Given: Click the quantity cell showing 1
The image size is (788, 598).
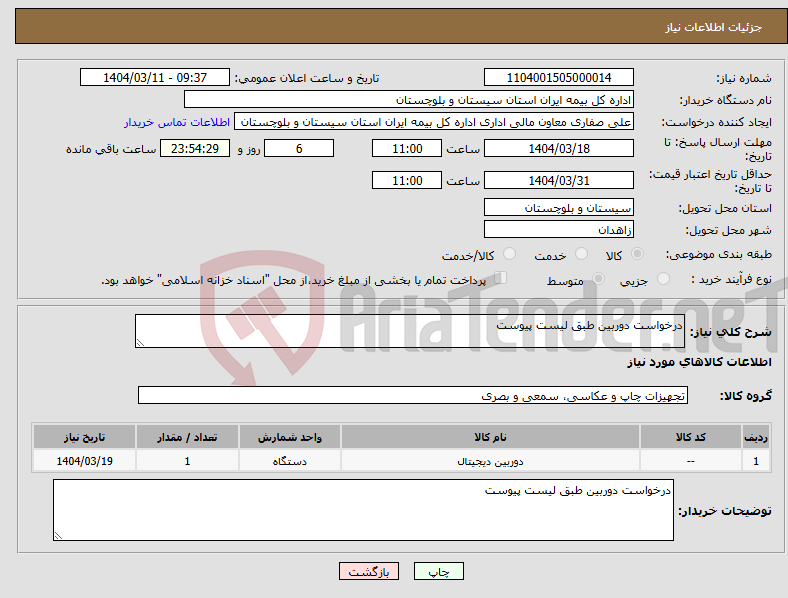Looking at the screenshot, I should point(187,461).
